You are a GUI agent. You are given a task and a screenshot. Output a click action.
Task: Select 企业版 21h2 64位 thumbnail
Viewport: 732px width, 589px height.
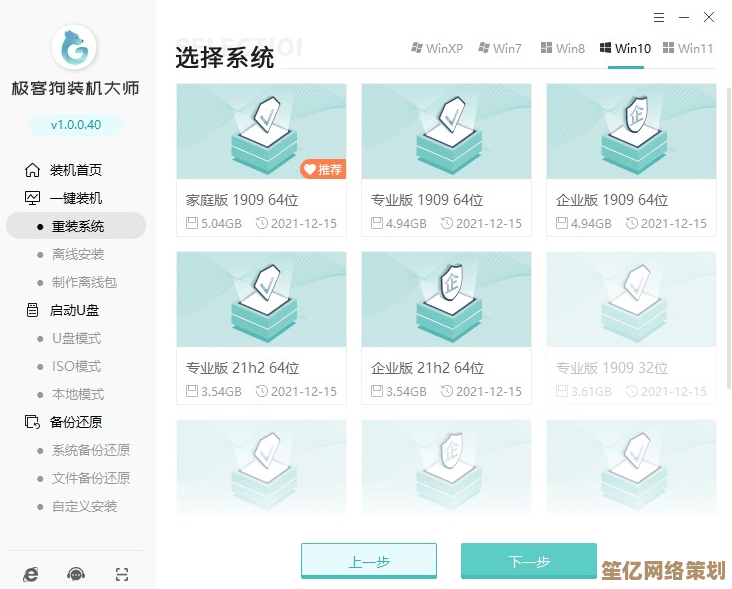446,299
